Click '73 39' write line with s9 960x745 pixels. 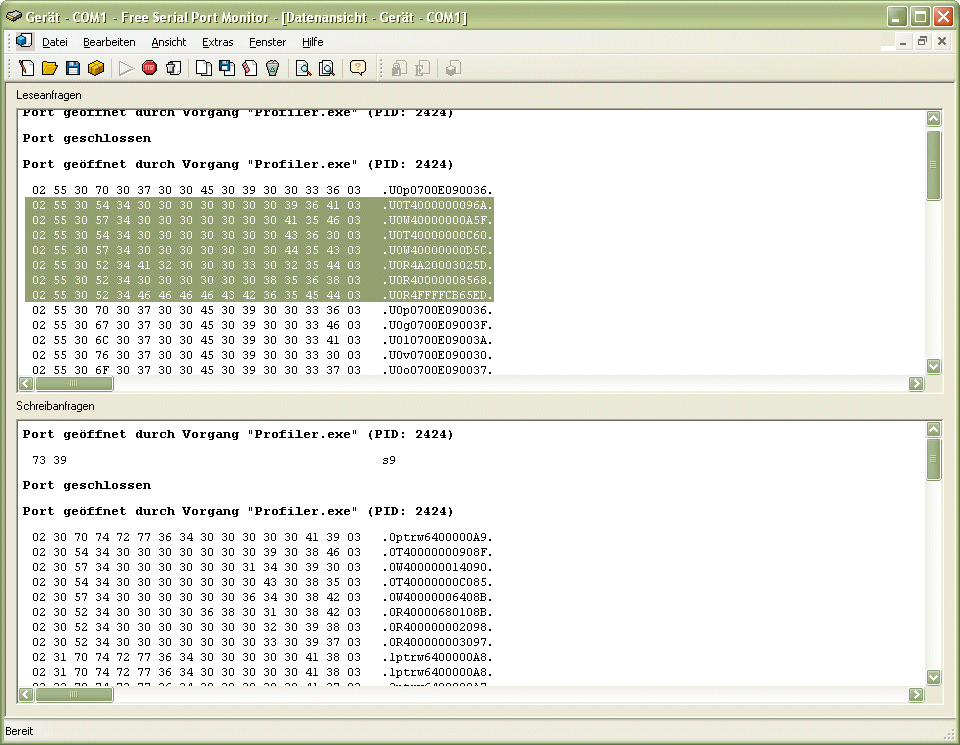(x=214, y=460)
